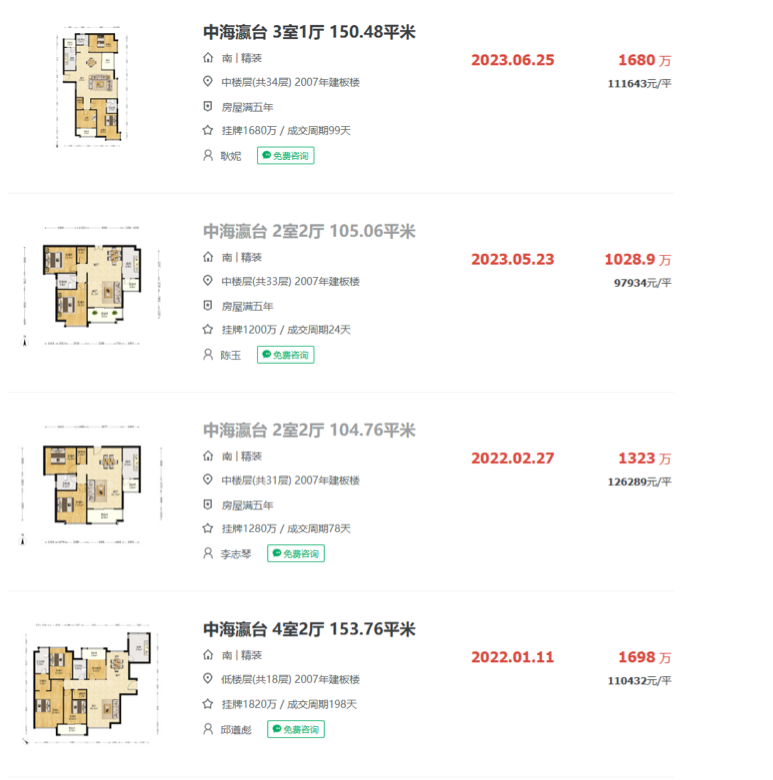Click shield icon beside 房屋满五年 in third listing
Screen dimensions: 773x780
point(208,505)
